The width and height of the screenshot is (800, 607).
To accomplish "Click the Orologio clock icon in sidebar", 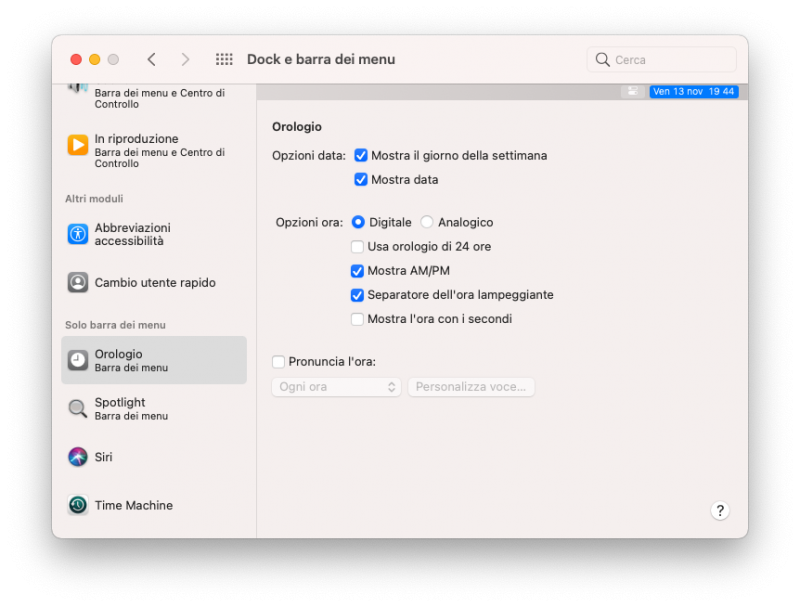I will pos(78,360).
